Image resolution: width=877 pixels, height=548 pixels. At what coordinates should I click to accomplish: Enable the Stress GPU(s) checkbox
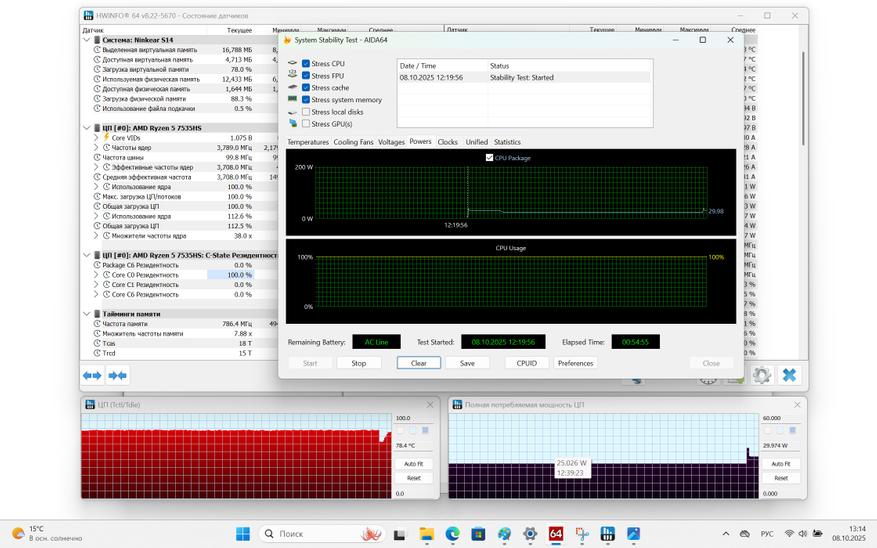[x=306, y=124]
